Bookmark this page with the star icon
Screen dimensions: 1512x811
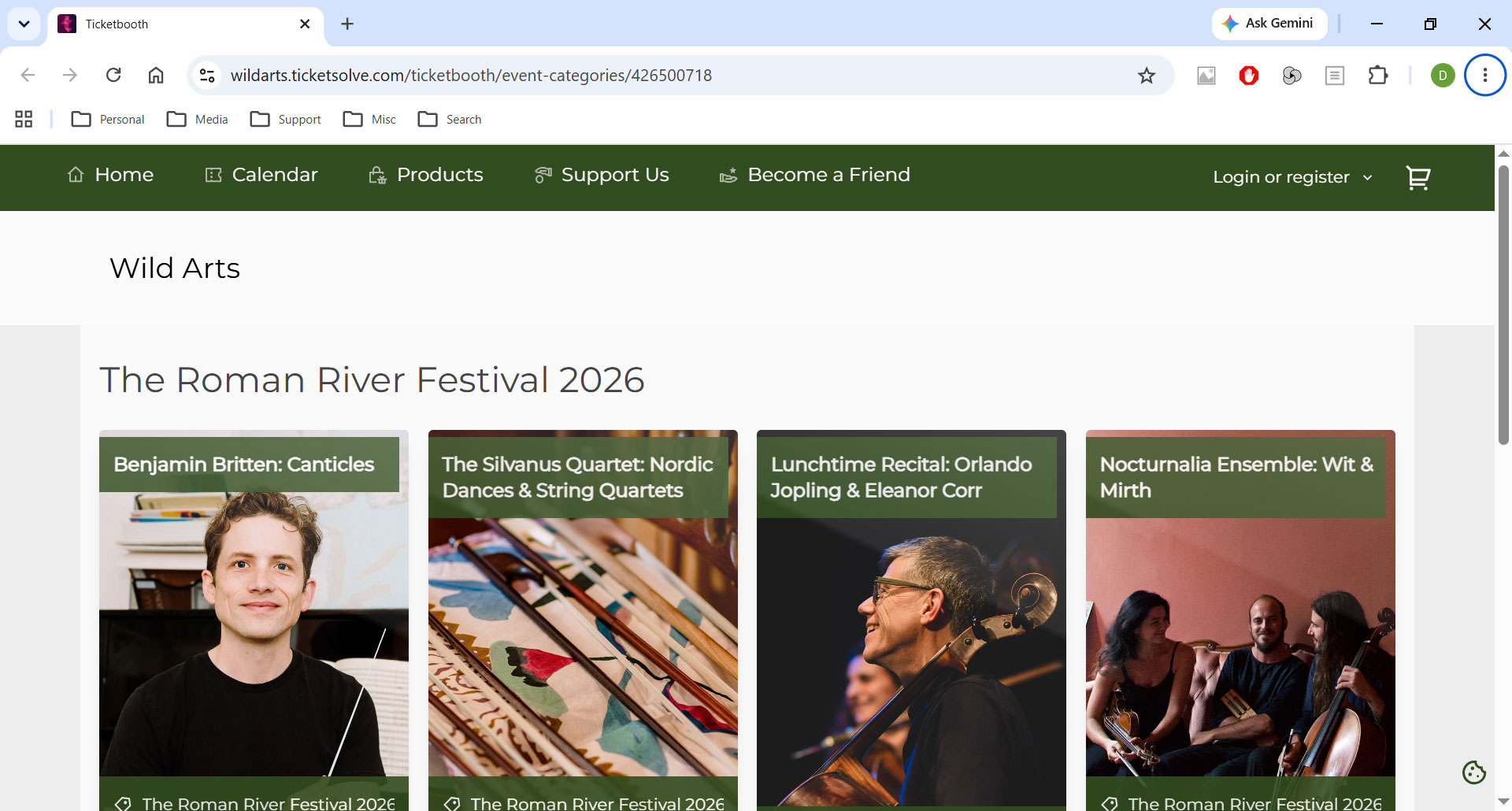1147,76
